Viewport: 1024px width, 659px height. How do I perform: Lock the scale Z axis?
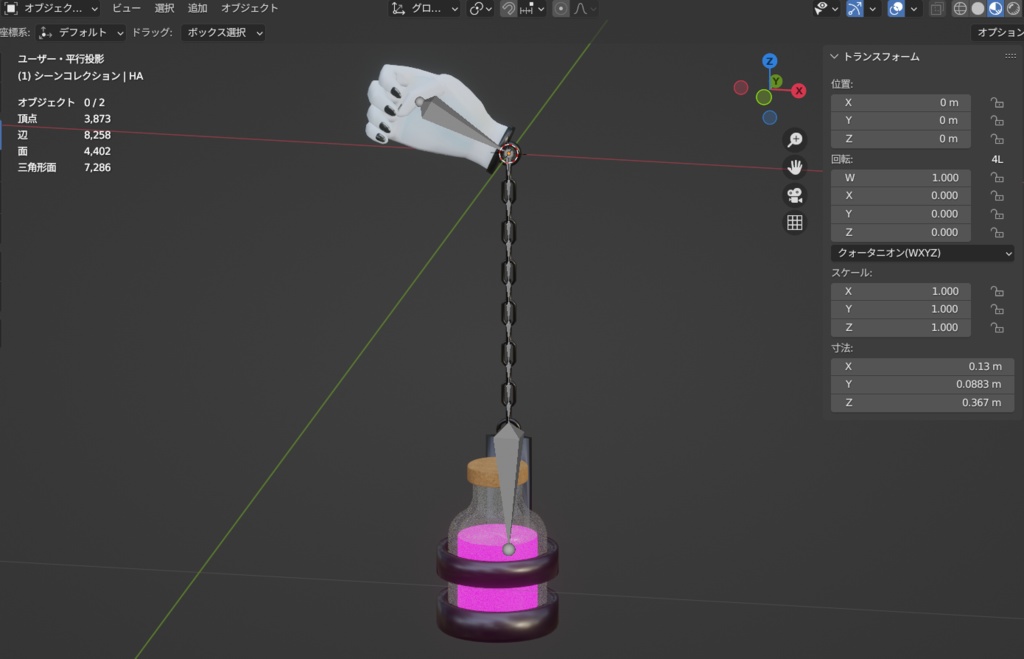pos(997,327)
